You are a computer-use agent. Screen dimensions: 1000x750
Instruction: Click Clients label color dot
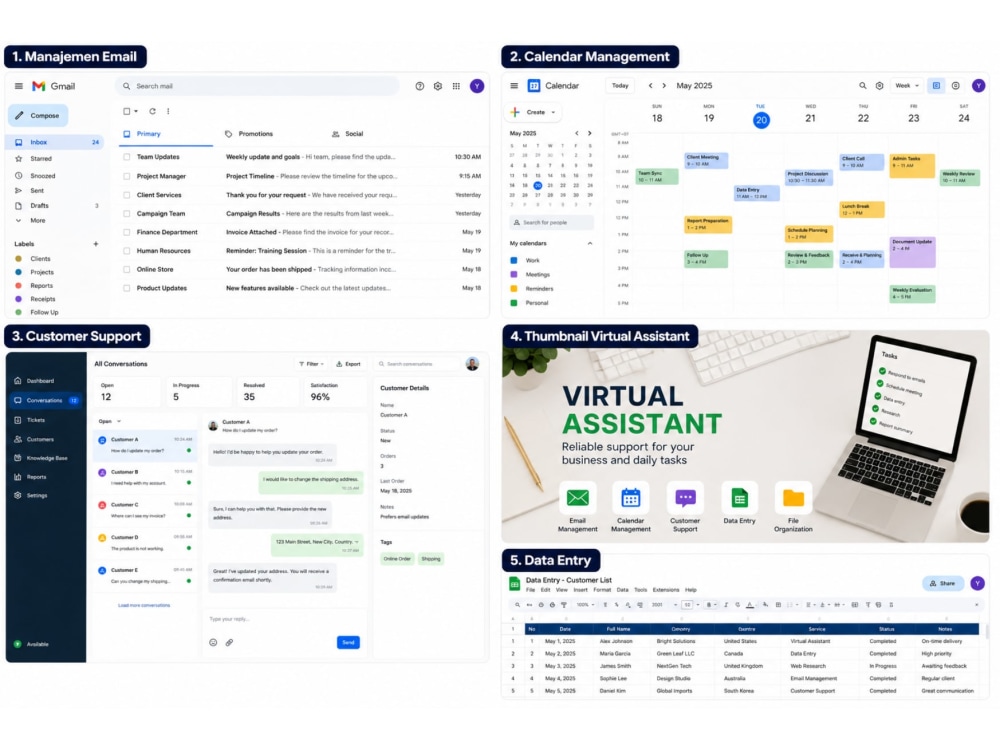pos(18,259)
